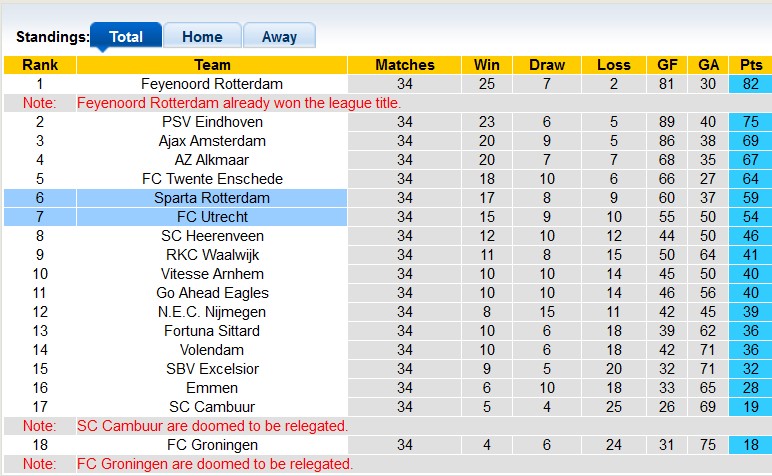
Task: Open Sparta Rotterdam team link
Action: coord(212,198)
